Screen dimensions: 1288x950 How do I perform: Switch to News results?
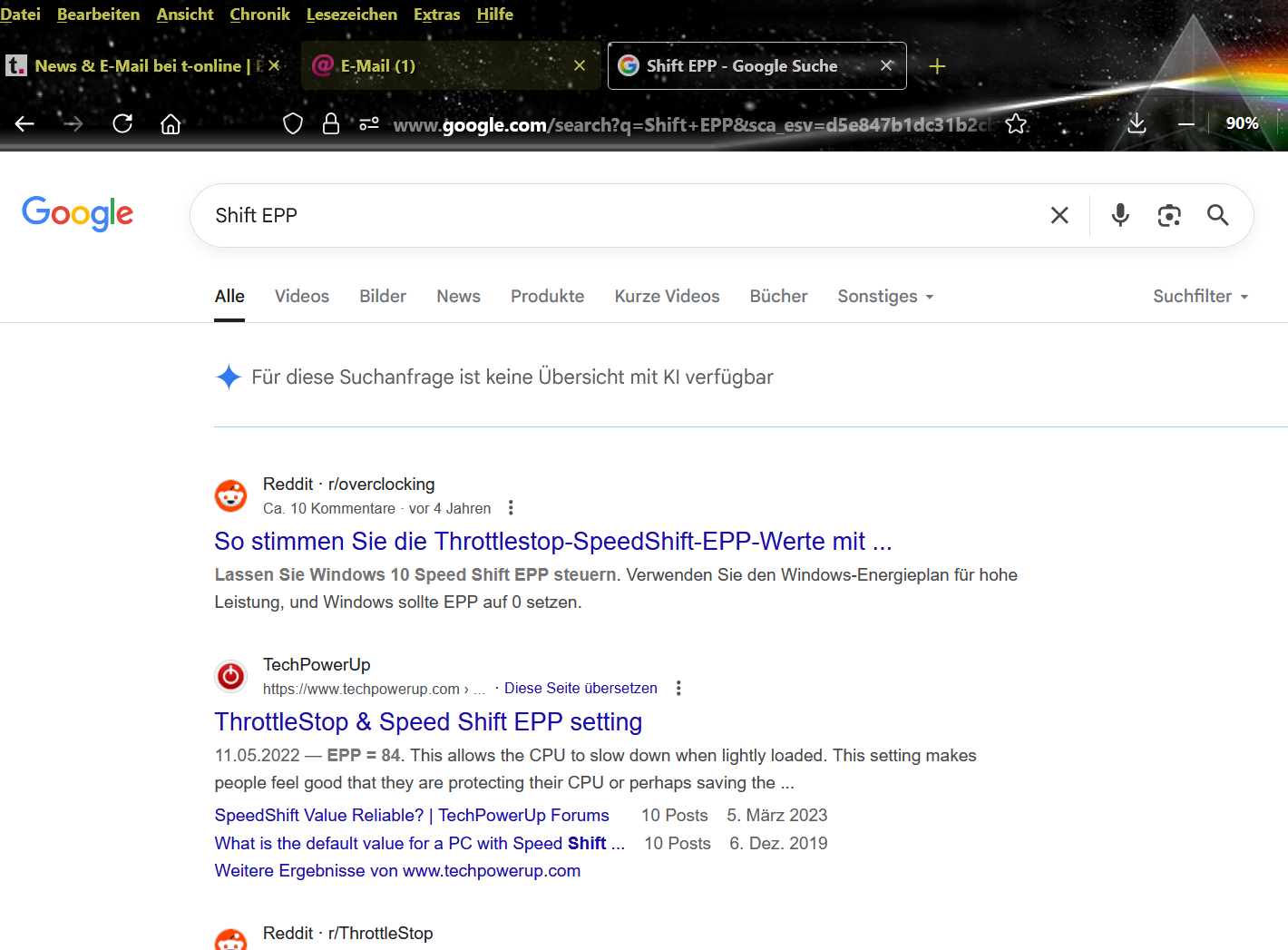coord(458,296)
